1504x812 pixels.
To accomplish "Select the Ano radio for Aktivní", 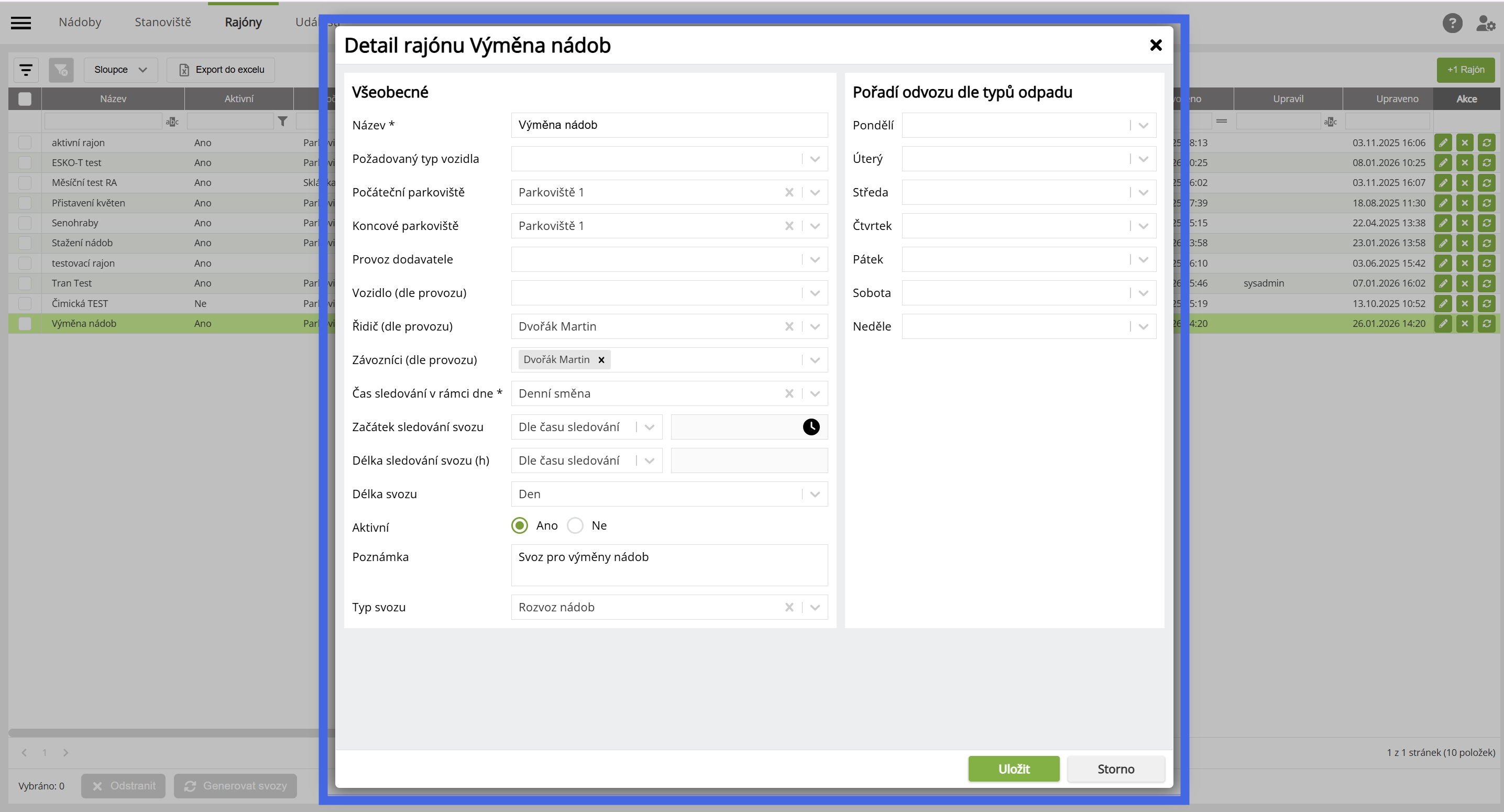I will click(519, 525).
